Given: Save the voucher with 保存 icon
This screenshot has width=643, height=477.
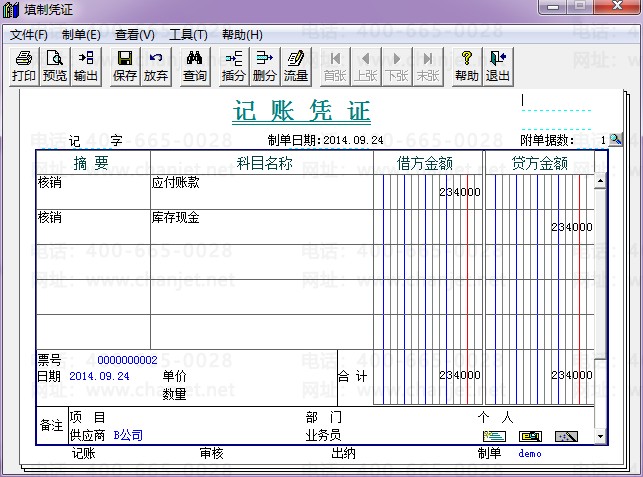Looking at the screenshot, I should pos(125,66).
